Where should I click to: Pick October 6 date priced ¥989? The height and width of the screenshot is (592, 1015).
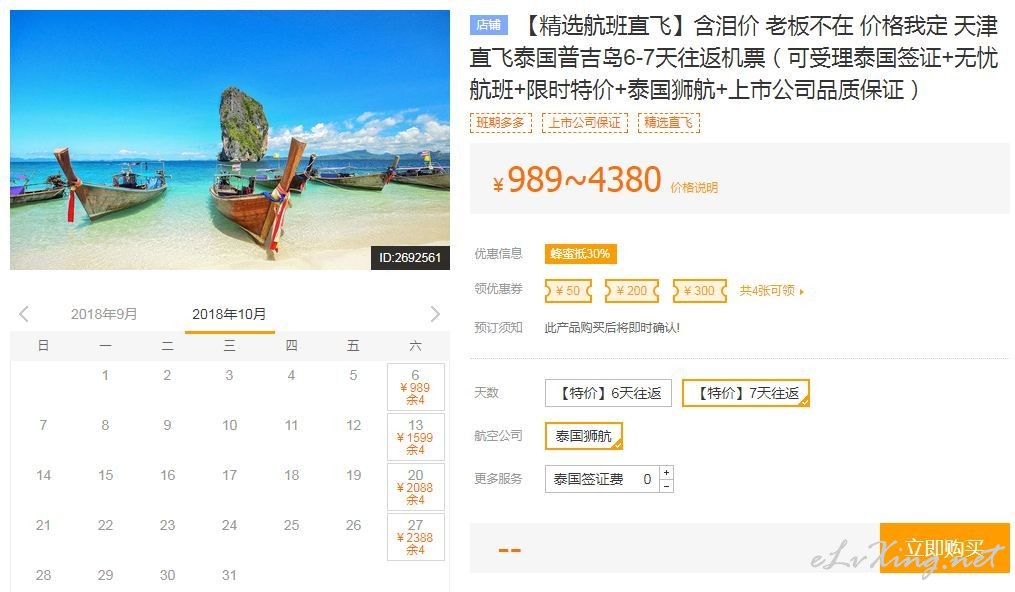416,387
